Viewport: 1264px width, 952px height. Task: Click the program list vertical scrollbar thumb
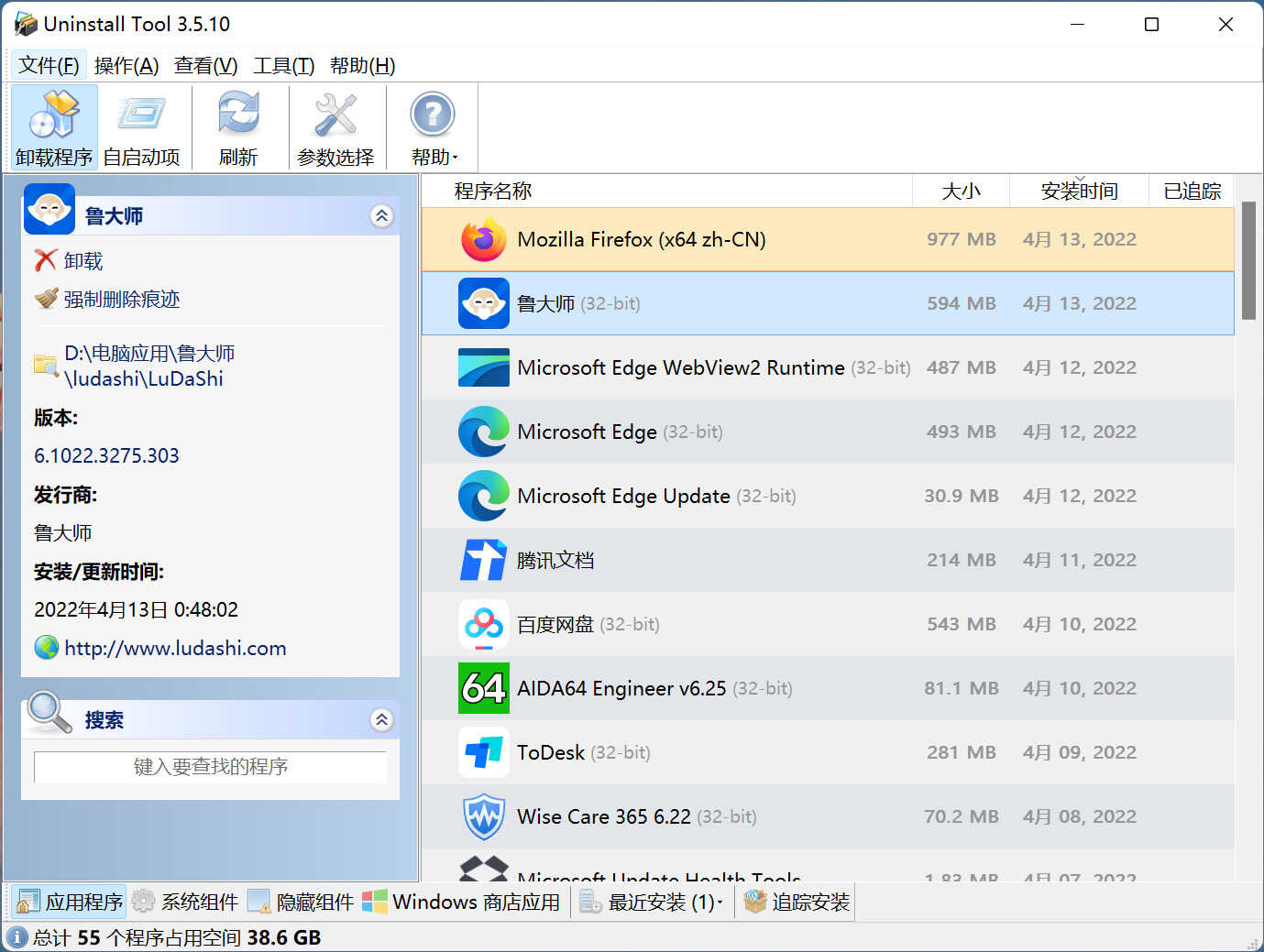(1248, 261)
